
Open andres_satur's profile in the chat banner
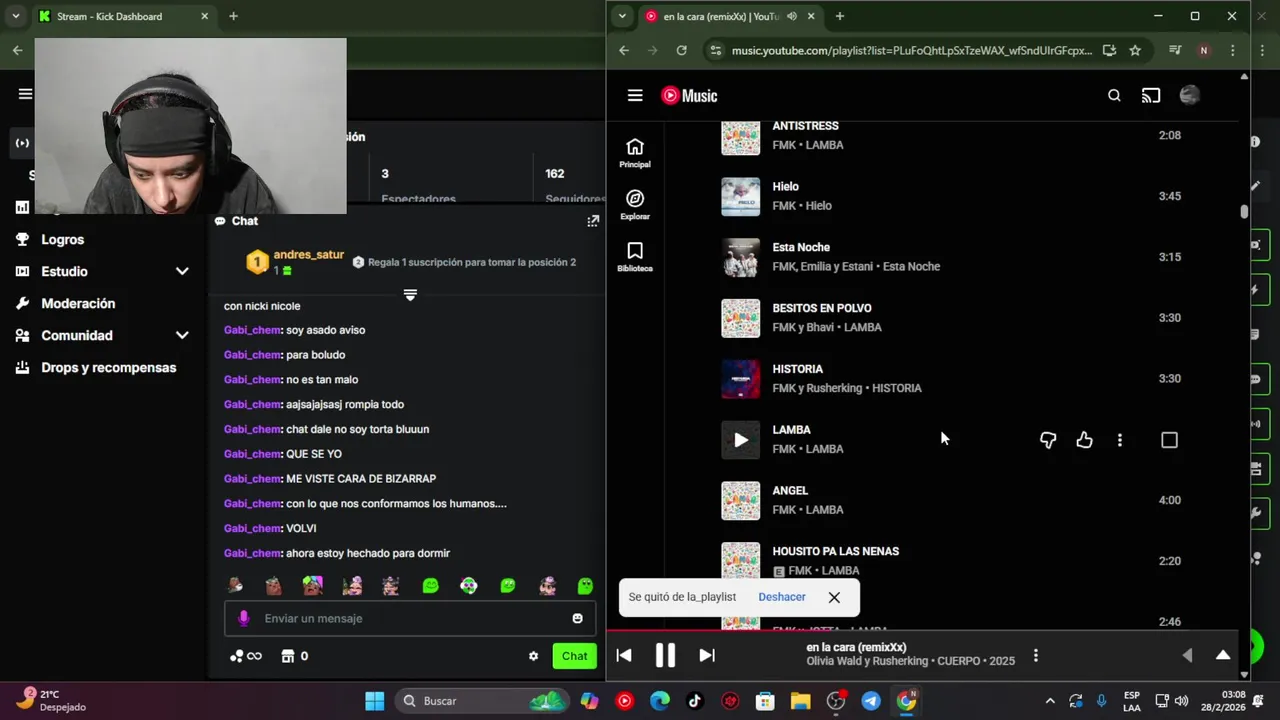coord(308,255)
